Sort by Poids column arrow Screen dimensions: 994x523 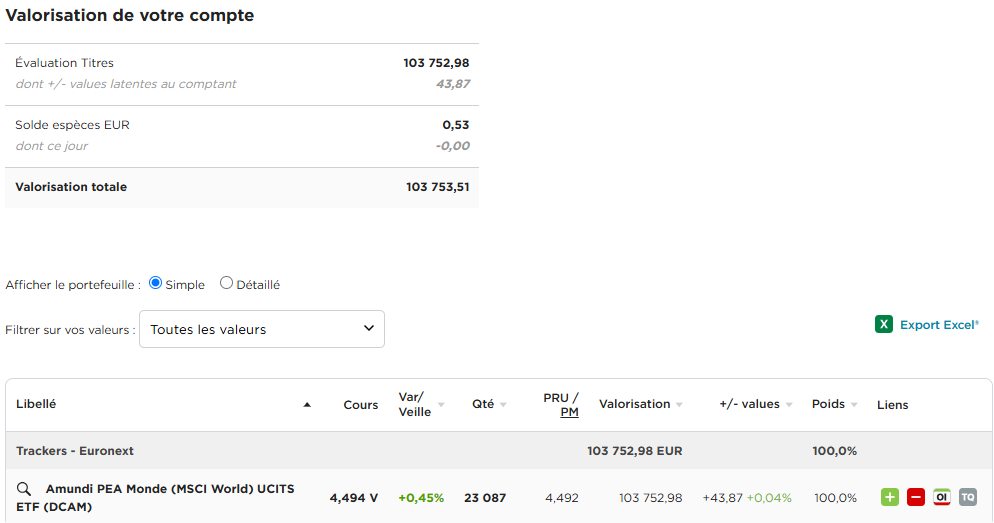[854, 404]
